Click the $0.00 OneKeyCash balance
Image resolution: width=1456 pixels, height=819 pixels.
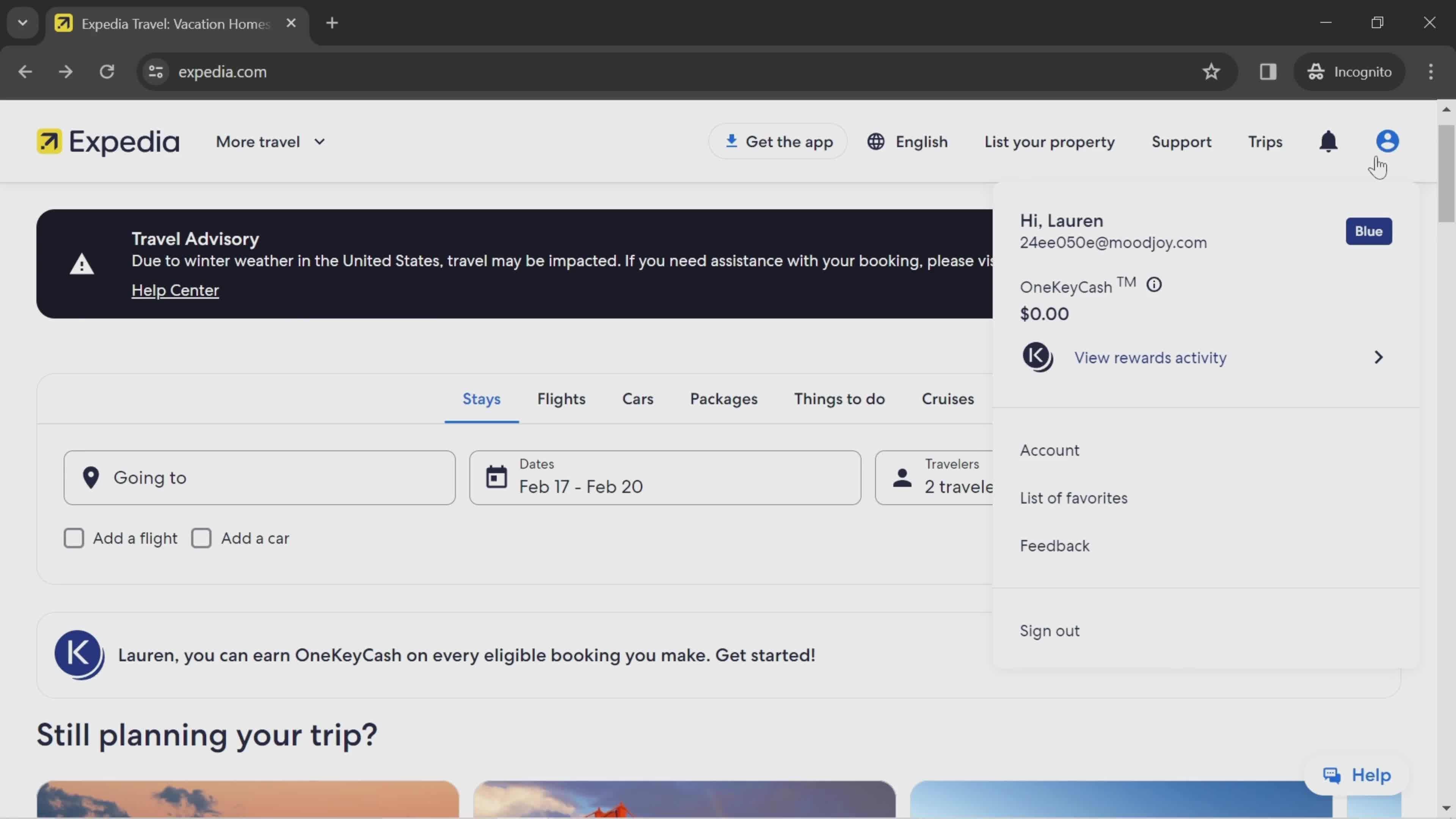[x=1044, y=314]
